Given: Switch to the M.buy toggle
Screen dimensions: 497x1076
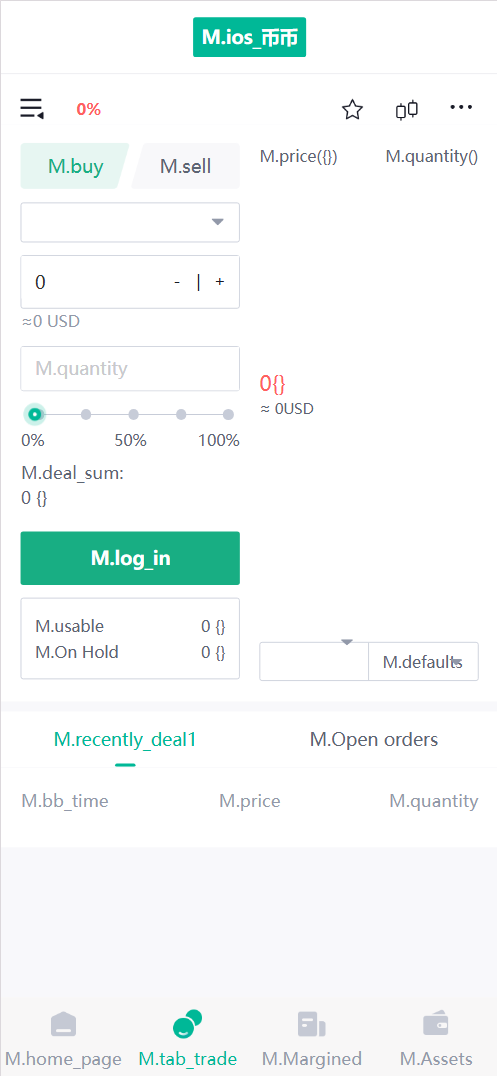Looking at the screenshot, I should (x=75, y=166).
